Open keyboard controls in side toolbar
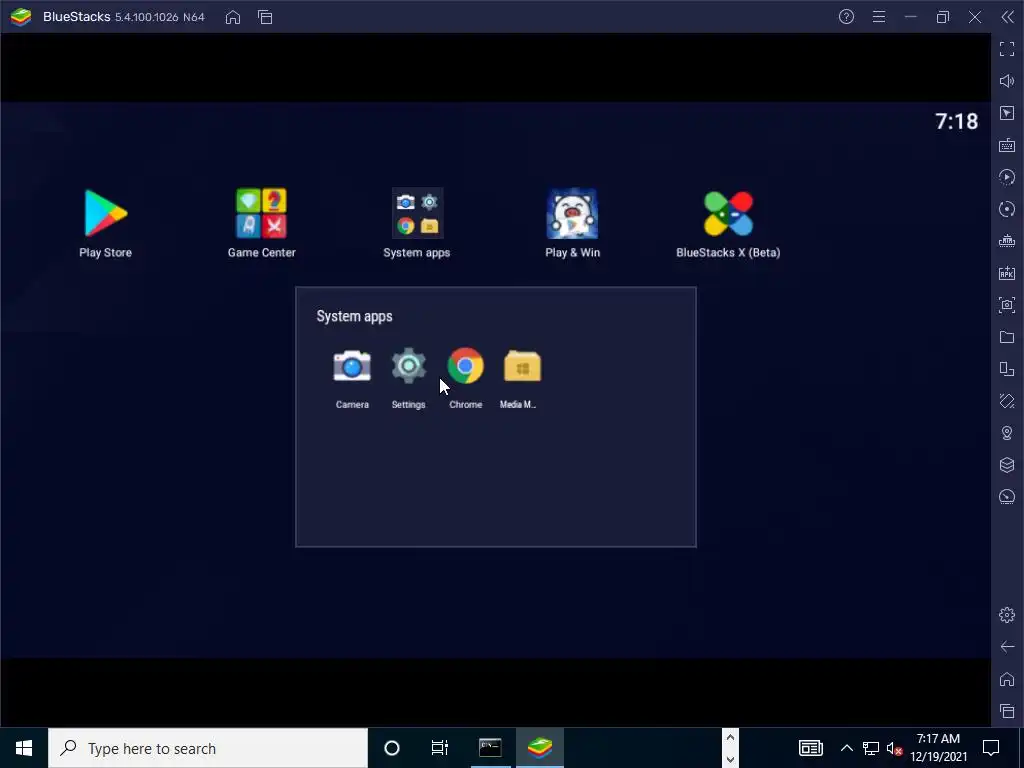 coord(1007,145)
